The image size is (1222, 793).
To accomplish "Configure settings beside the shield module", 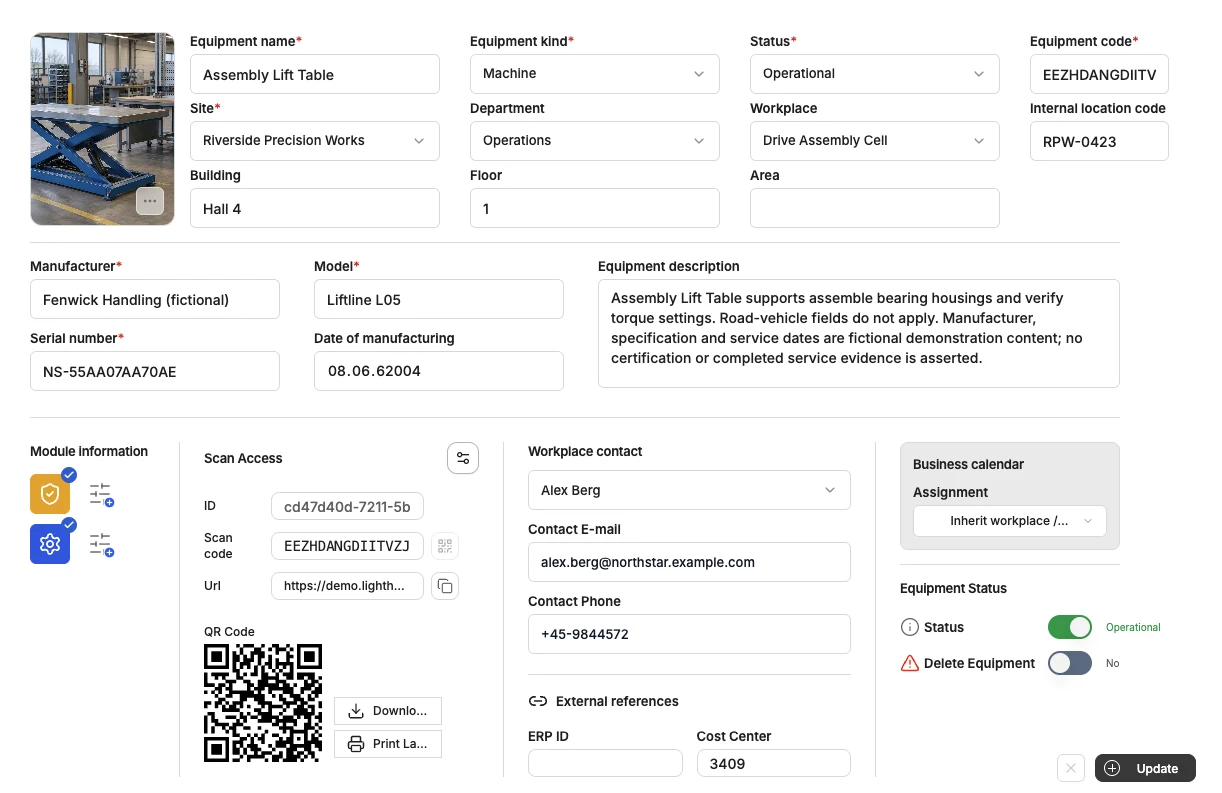I will 101,494.
